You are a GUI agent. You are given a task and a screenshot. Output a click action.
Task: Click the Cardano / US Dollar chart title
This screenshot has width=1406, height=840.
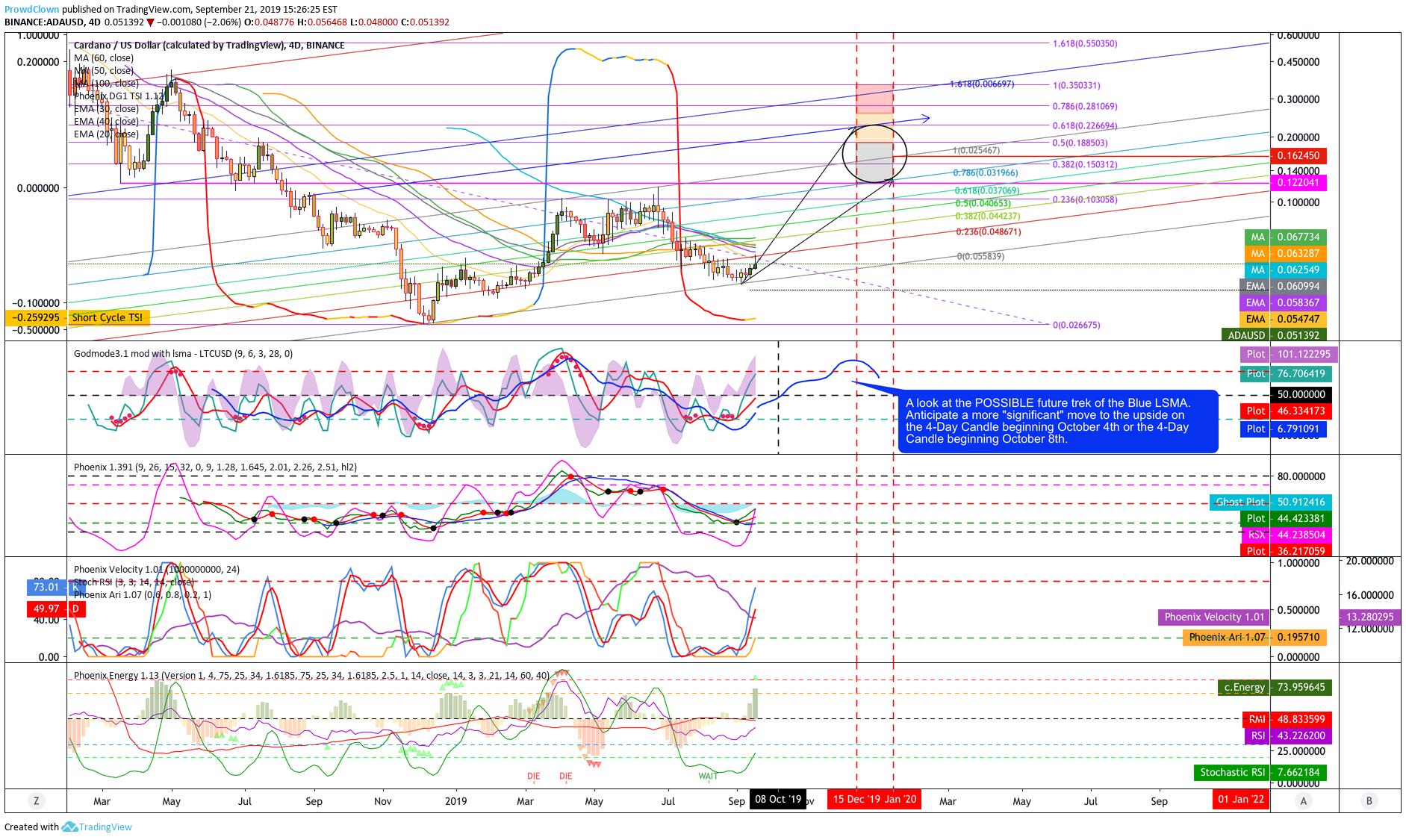[209, 45]
